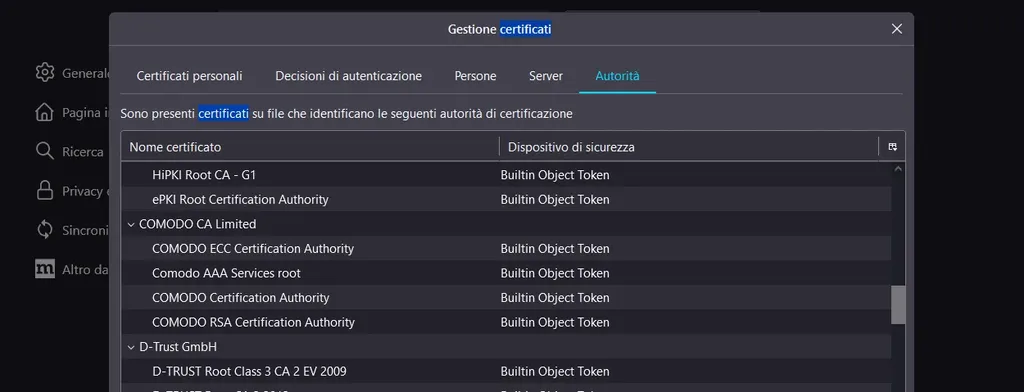The height and width of the screenshot is (392, 1024).
Task: Select COMODO RSA Certification Authority
Action: click(506, 322)
